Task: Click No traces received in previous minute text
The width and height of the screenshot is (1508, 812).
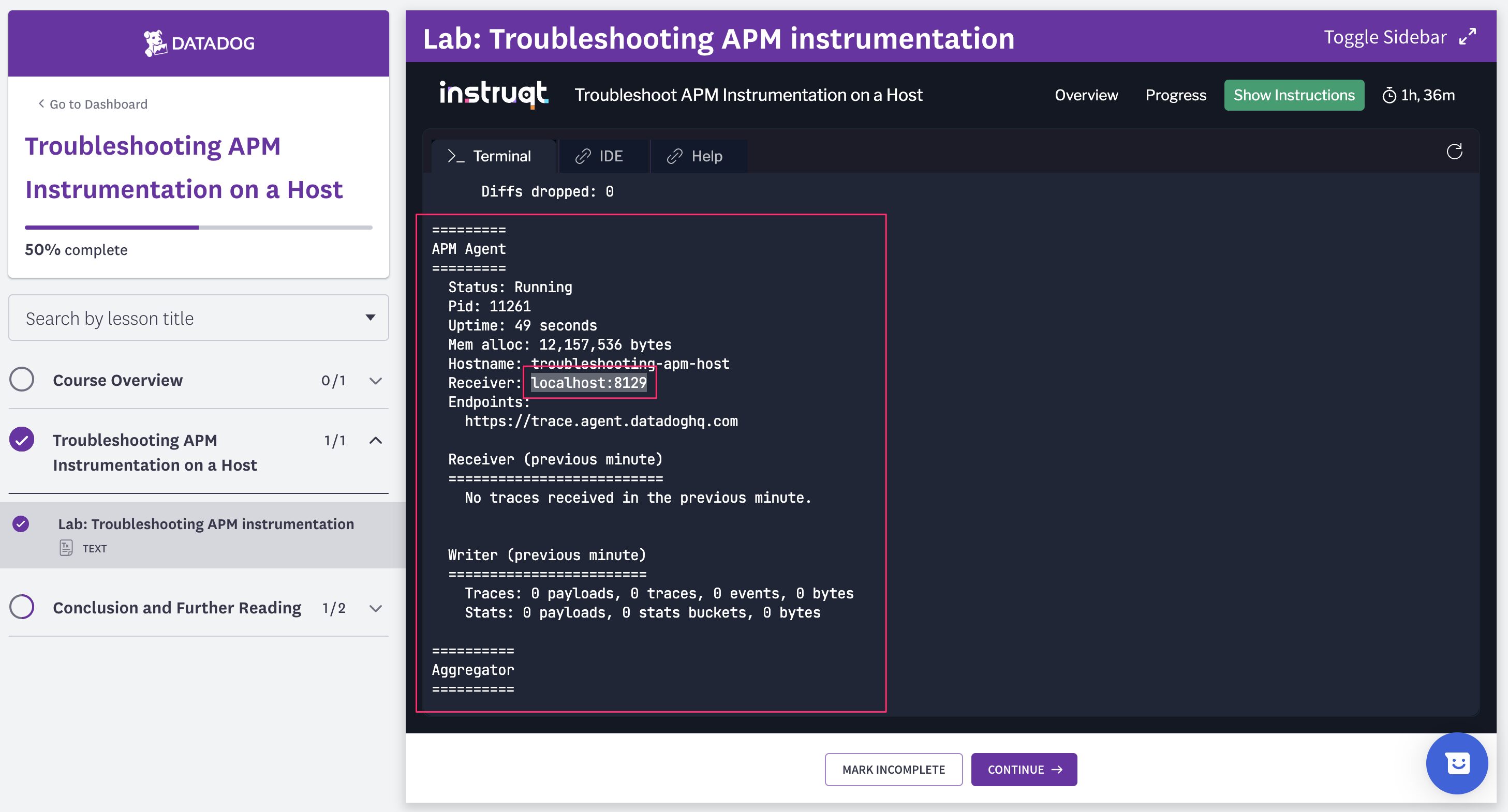Action: coord(638,498)
